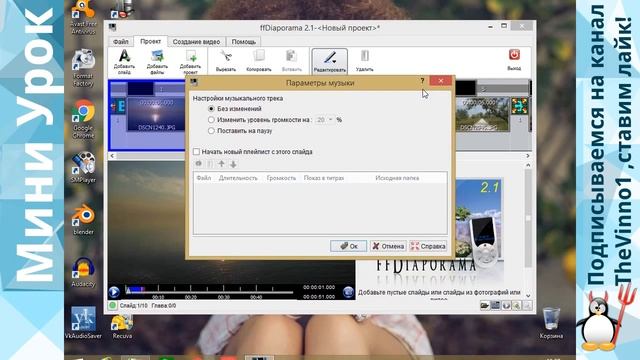Click the move track up arrow icon
The image size is (640, 360).
221,164
